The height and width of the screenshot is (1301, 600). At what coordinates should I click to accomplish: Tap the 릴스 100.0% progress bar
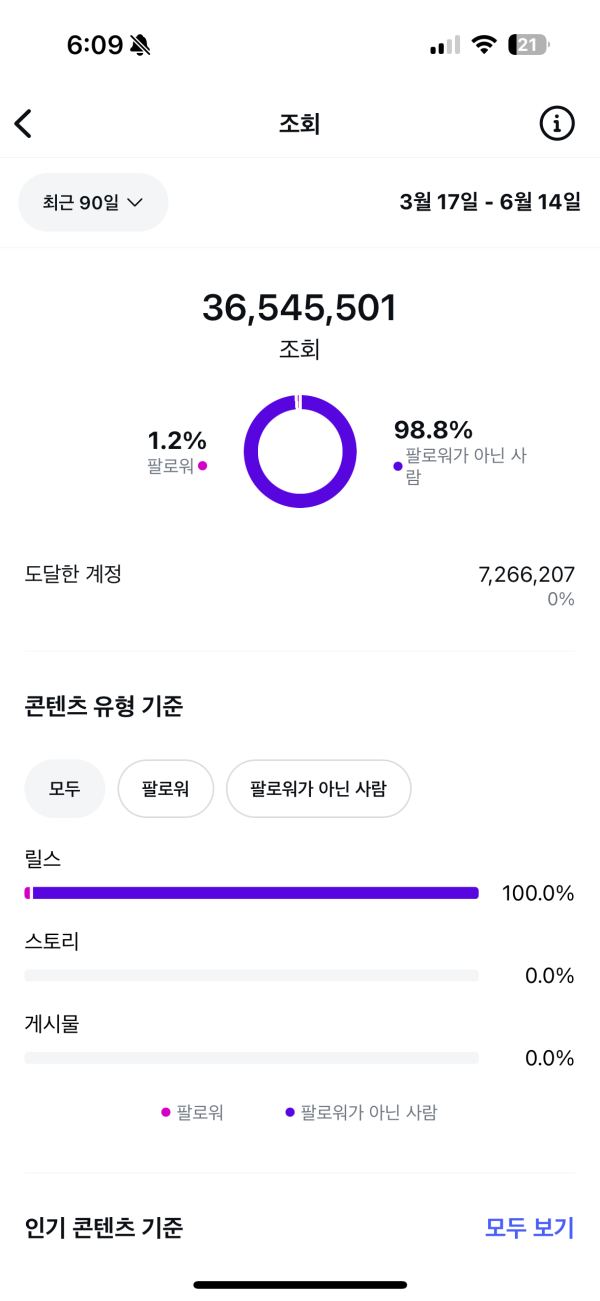click(x=252, y=893)
